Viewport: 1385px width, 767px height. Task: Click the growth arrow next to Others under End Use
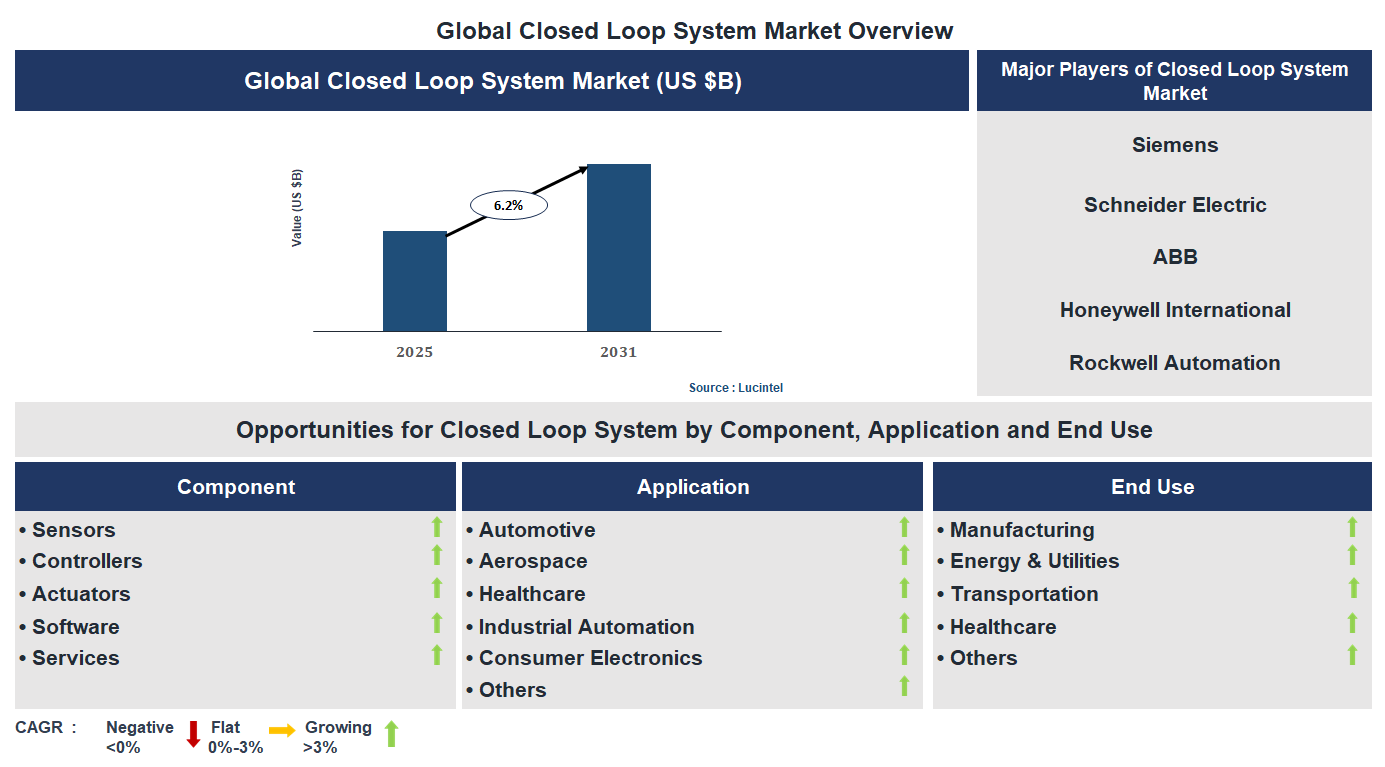coord(1352,656)
